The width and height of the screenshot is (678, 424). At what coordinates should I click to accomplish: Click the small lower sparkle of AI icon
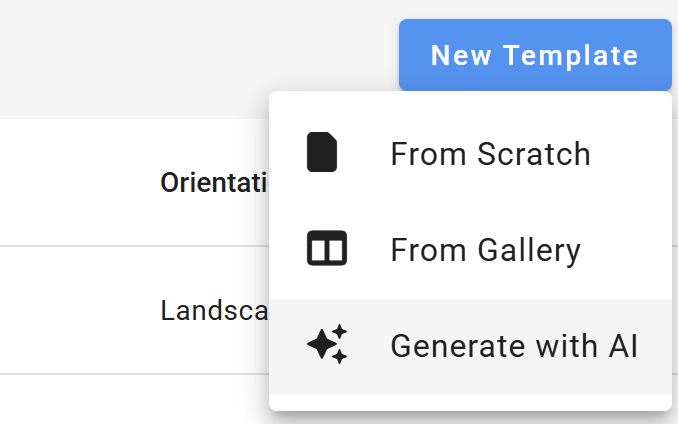[x=339, y=357]
